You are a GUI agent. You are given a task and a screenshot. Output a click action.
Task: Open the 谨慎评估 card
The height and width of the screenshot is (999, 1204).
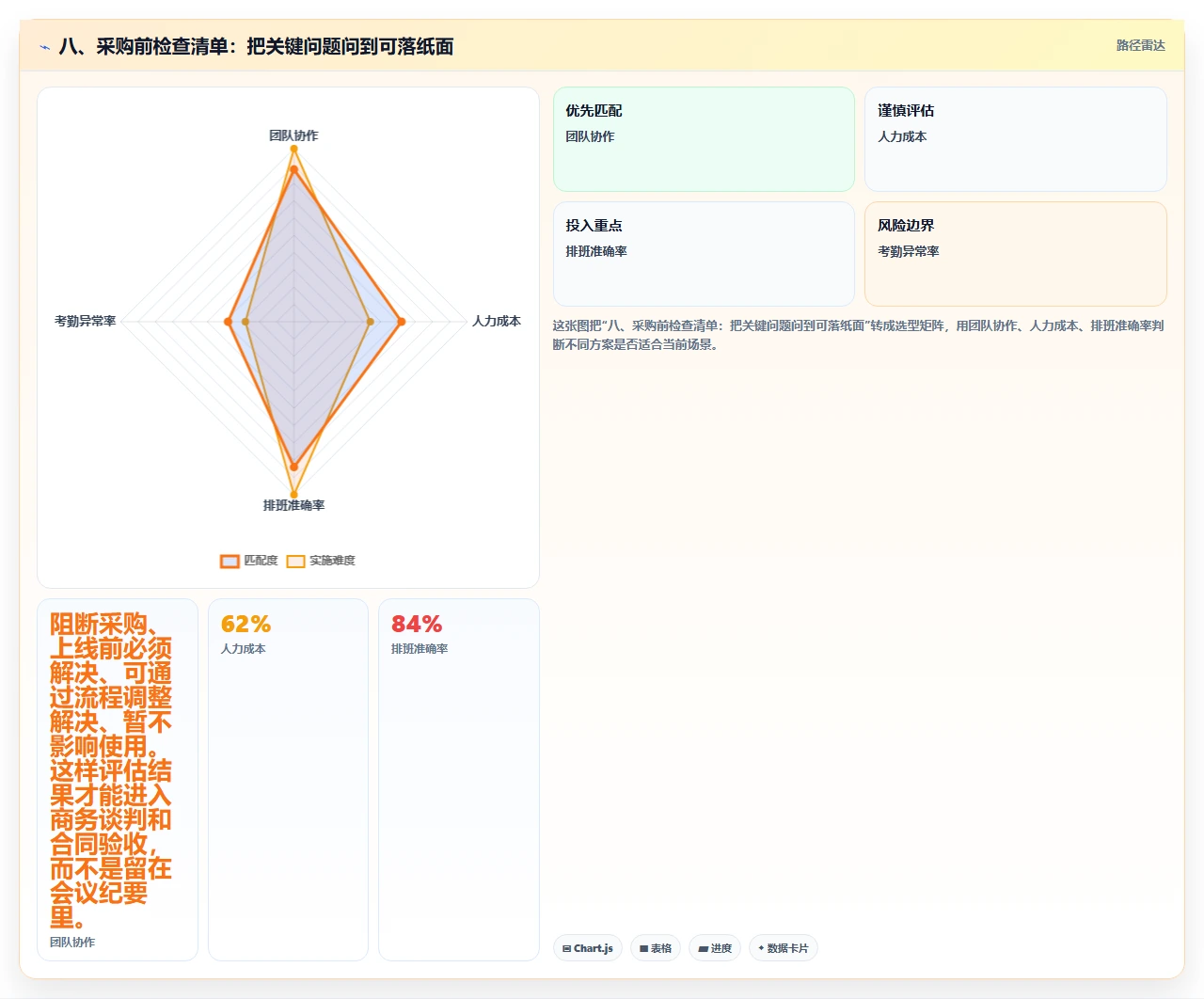coord(1016,139)
